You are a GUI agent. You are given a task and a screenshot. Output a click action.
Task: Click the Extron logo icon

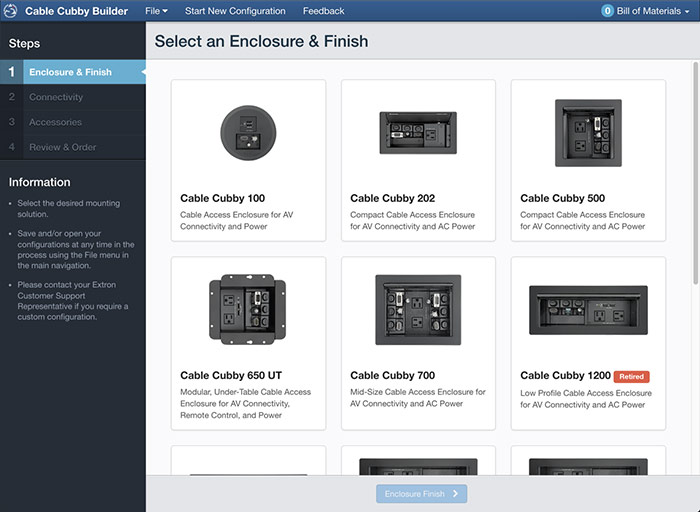coord(10,11)
